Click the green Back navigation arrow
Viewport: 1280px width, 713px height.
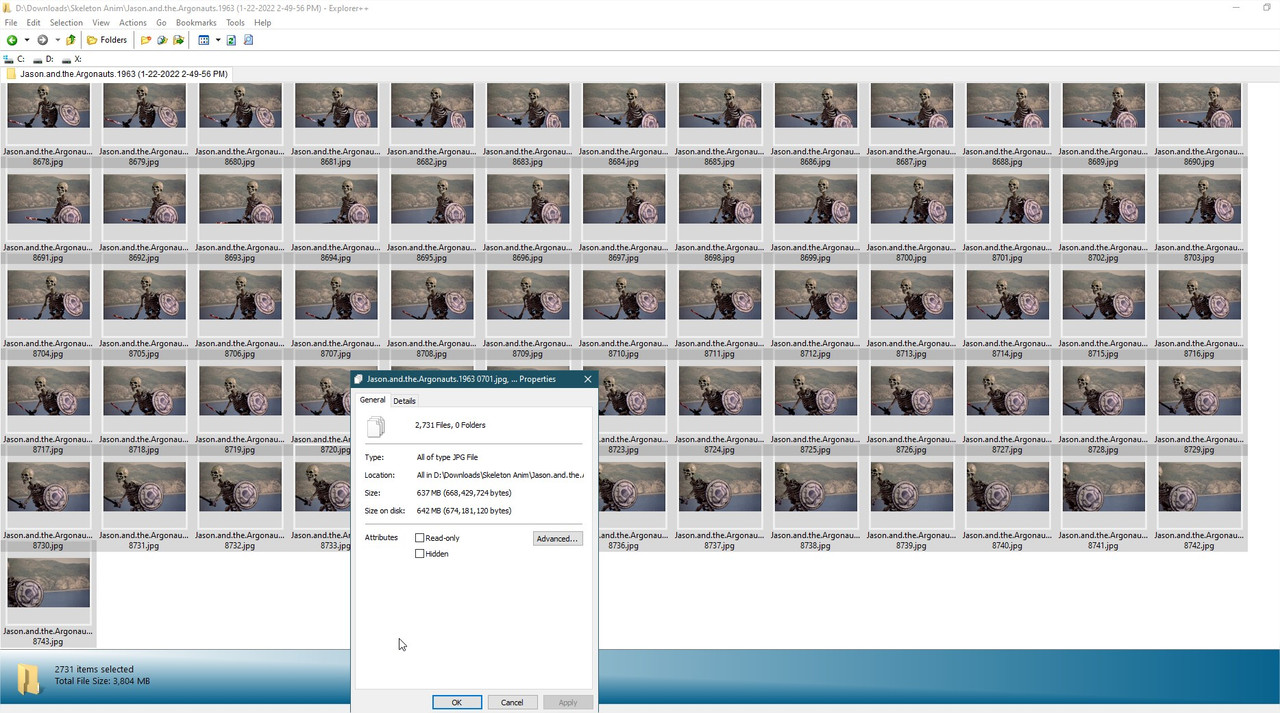coord(12,40)
